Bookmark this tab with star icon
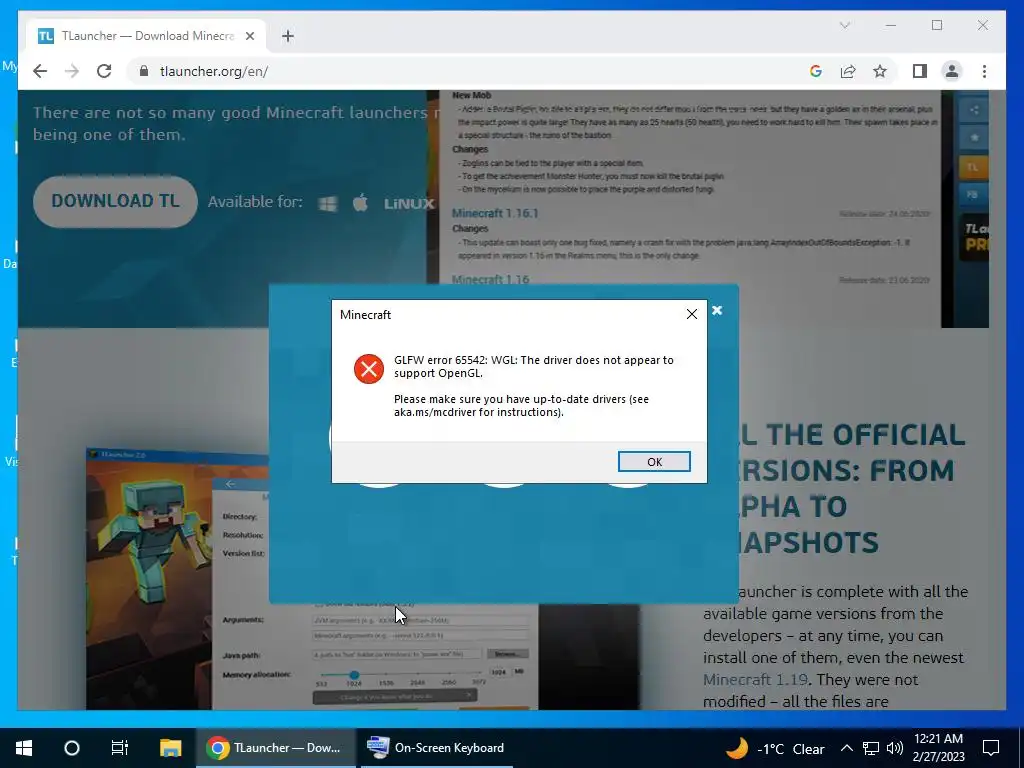Screen dimensions: 1024x768 point(880,71)
